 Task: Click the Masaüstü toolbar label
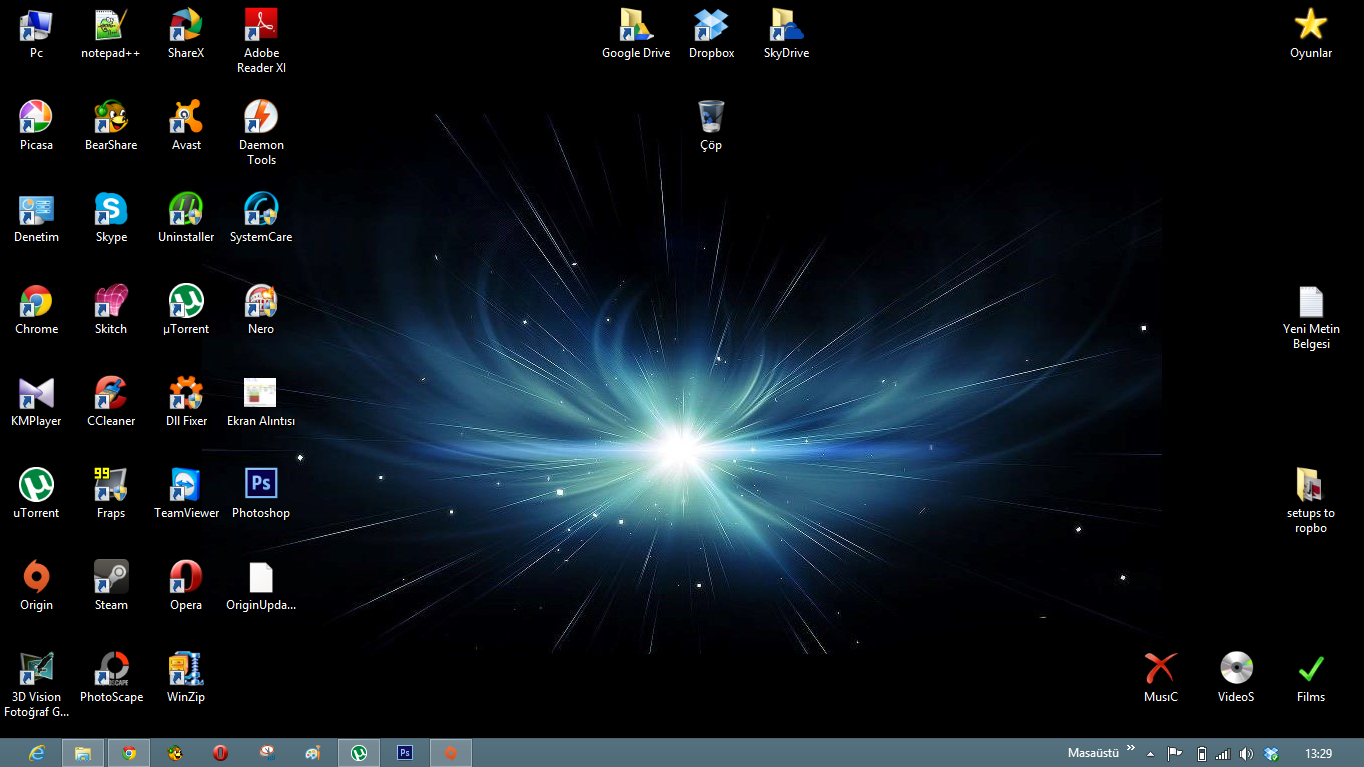coord(1093,753)
